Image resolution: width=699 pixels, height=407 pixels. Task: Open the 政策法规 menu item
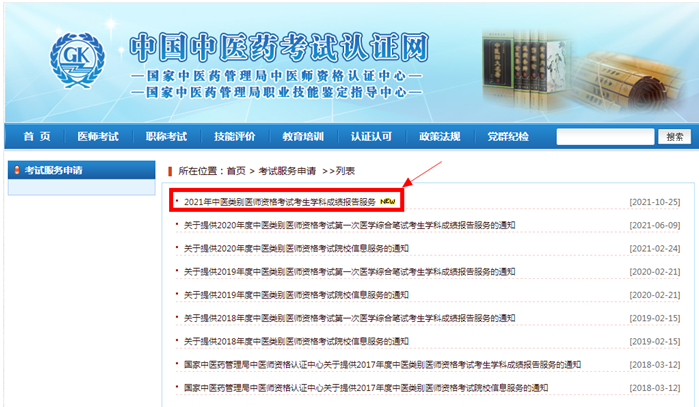click(x=439, y=137)
